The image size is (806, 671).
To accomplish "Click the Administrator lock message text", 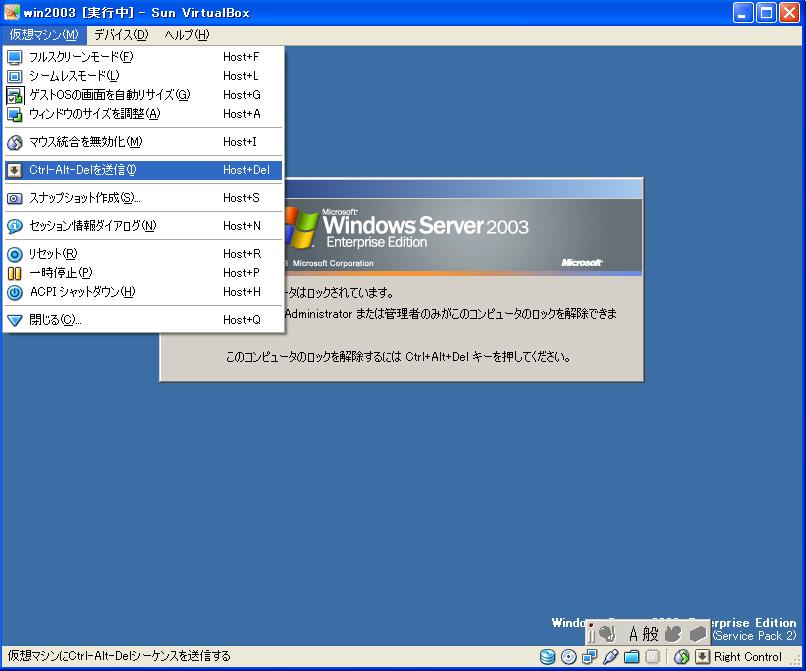I will (x=451, y=314).
